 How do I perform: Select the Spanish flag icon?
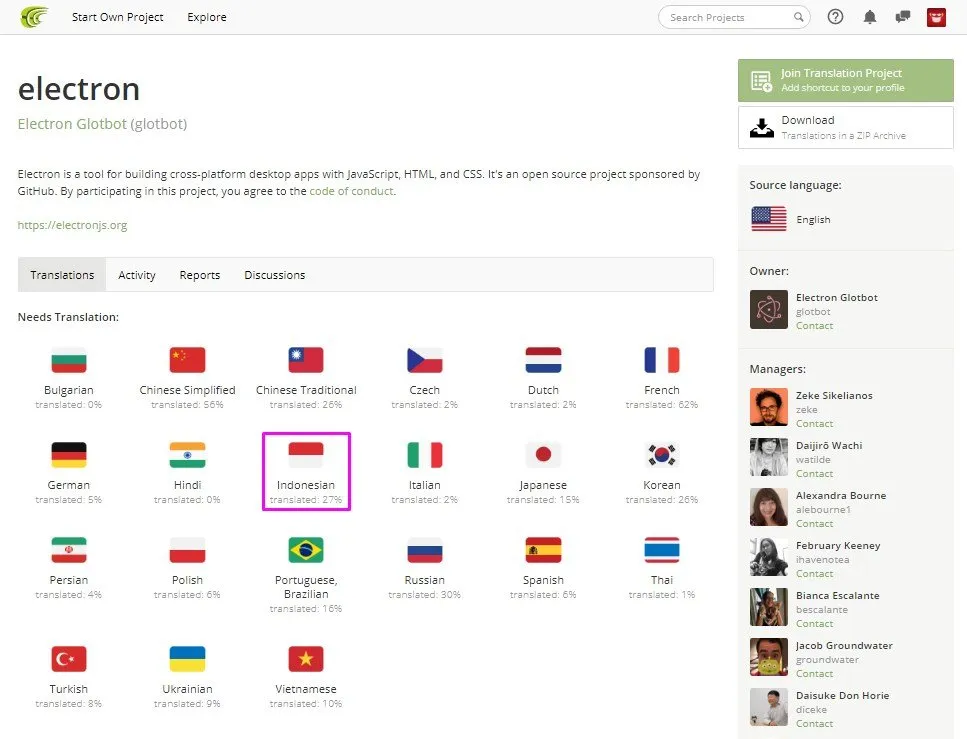[543, 550]
